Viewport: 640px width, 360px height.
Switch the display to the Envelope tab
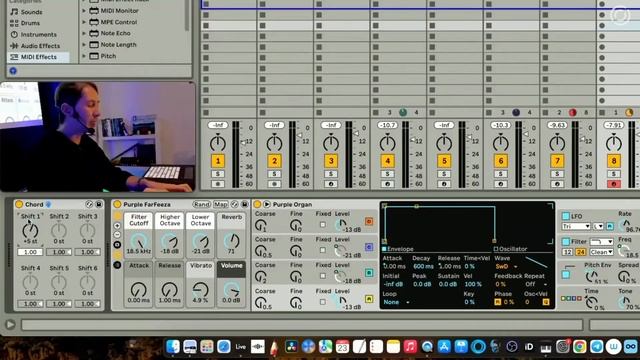398,249
